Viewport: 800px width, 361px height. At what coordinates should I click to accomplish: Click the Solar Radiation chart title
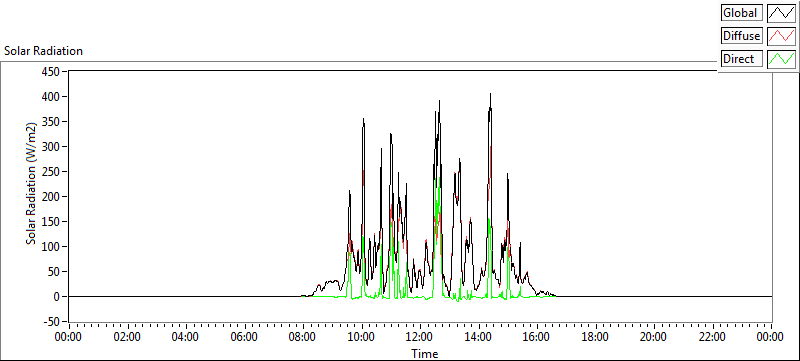[x=43, y=51]
